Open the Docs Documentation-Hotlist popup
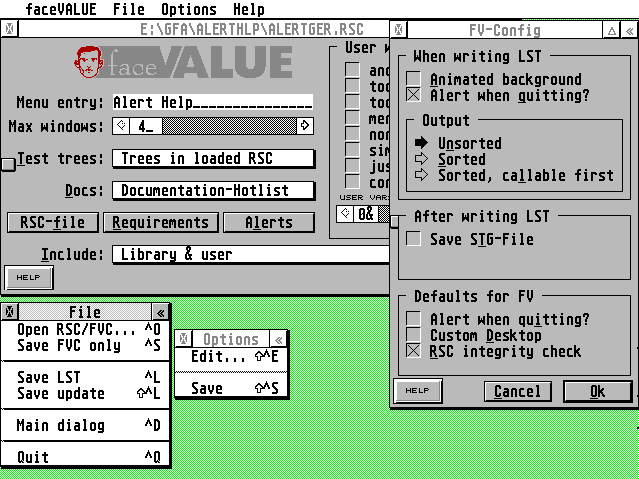 coord(213,190)
